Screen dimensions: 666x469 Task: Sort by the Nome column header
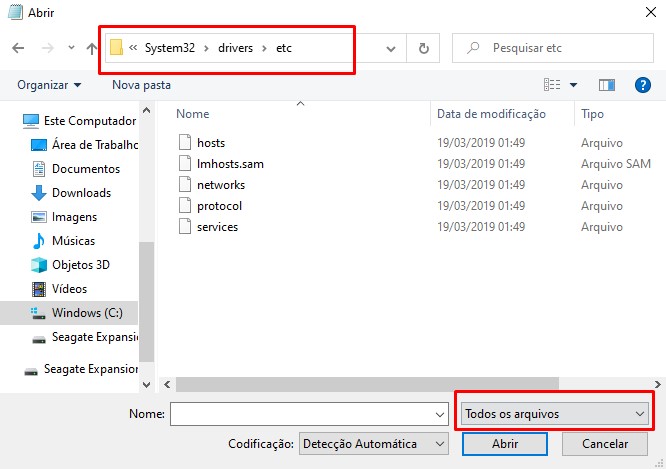[192, 114]
